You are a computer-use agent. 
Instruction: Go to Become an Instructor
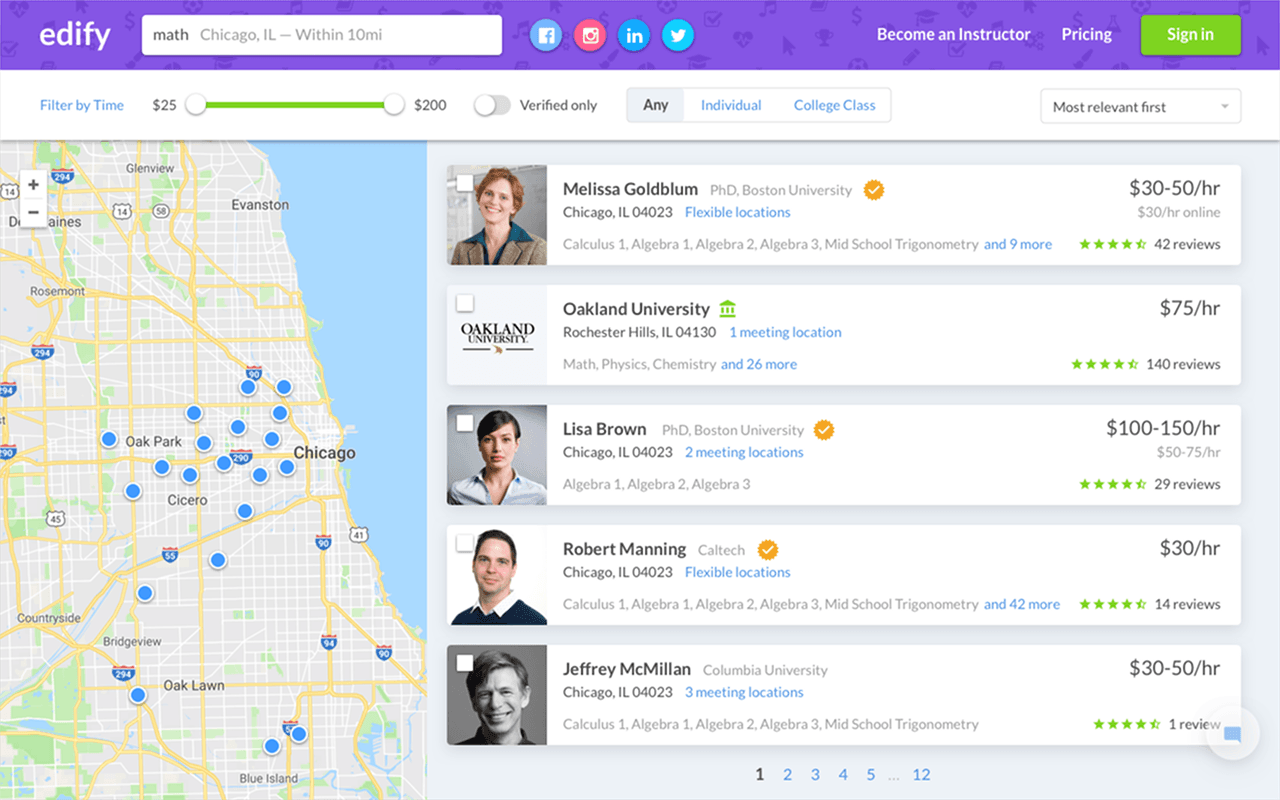(953, 34)
